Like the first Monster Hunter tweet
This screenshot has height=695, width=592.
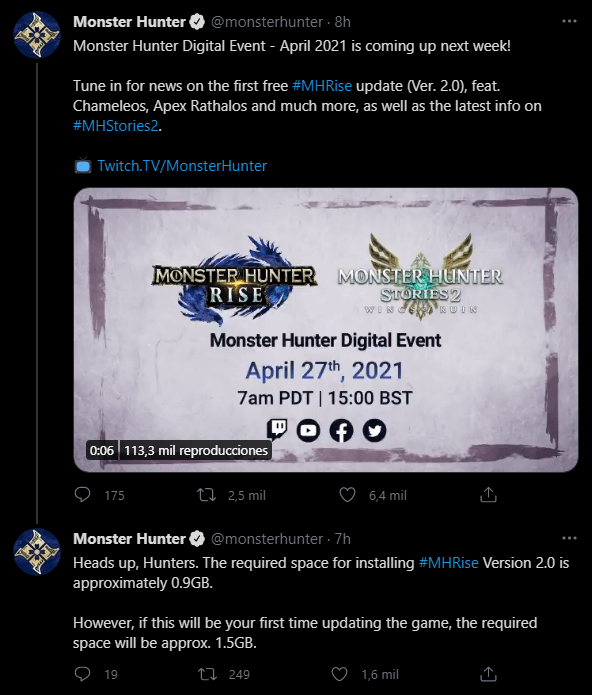[347, 495]
